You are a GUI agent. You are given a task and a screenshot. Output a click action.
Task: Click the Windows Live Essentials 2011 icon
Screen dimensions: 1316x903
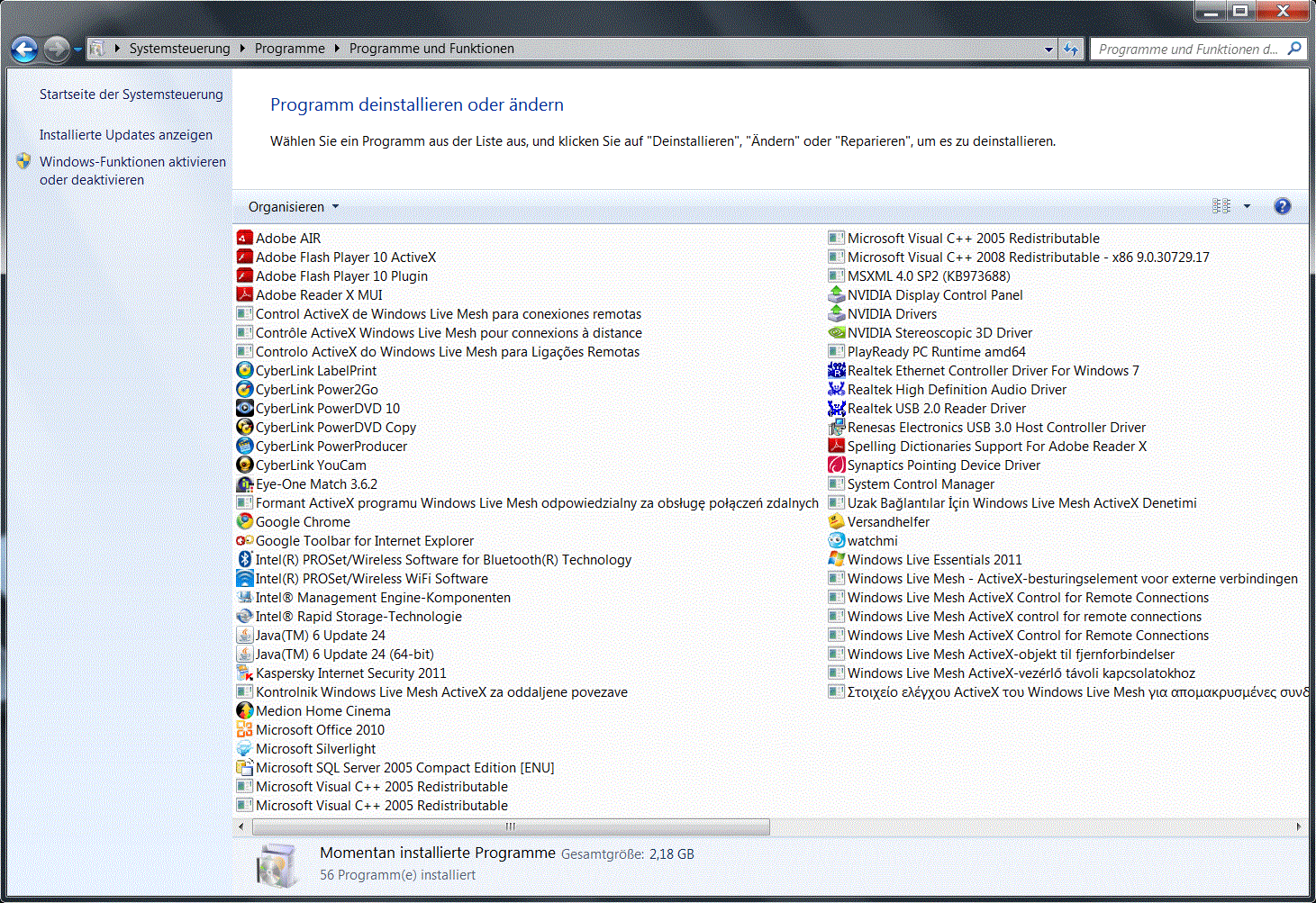(836, 559)
